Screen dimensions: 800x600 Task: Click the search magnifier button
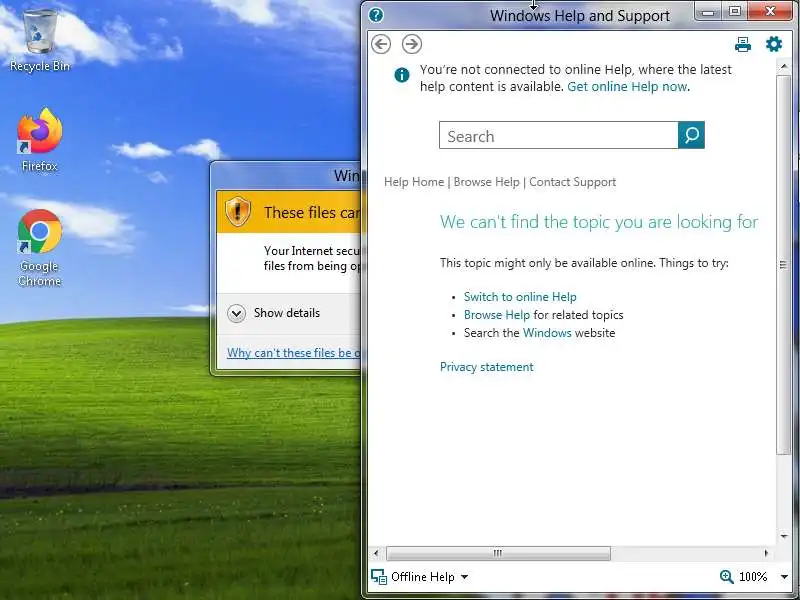(x=691, y=135)
